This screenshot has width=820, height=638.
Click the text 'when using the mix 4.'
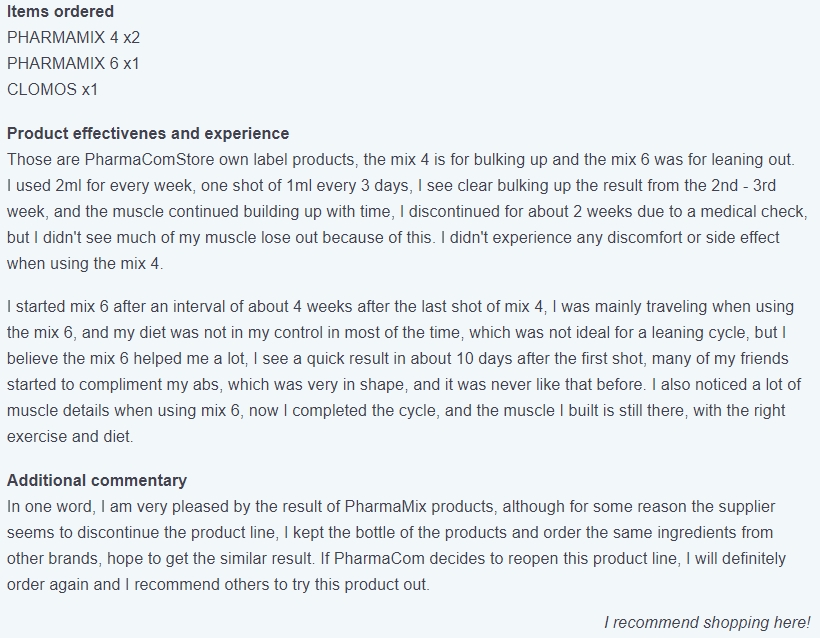click(x=85, y=263)
